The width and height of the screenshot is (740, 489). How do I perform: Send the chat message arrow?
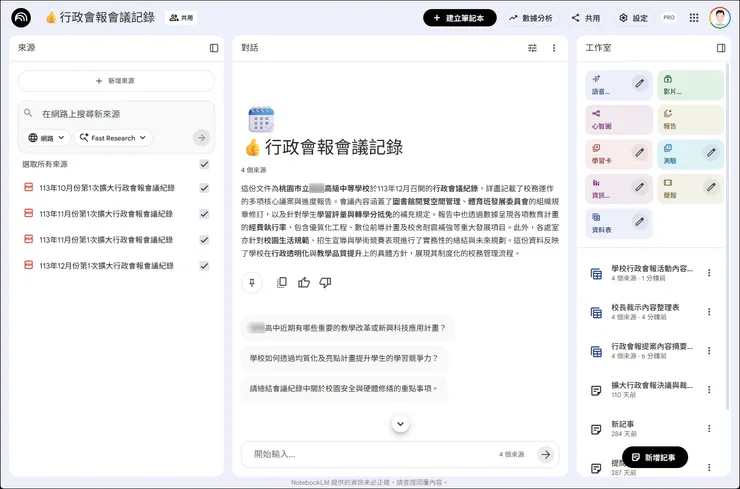(x=546, y=454)
